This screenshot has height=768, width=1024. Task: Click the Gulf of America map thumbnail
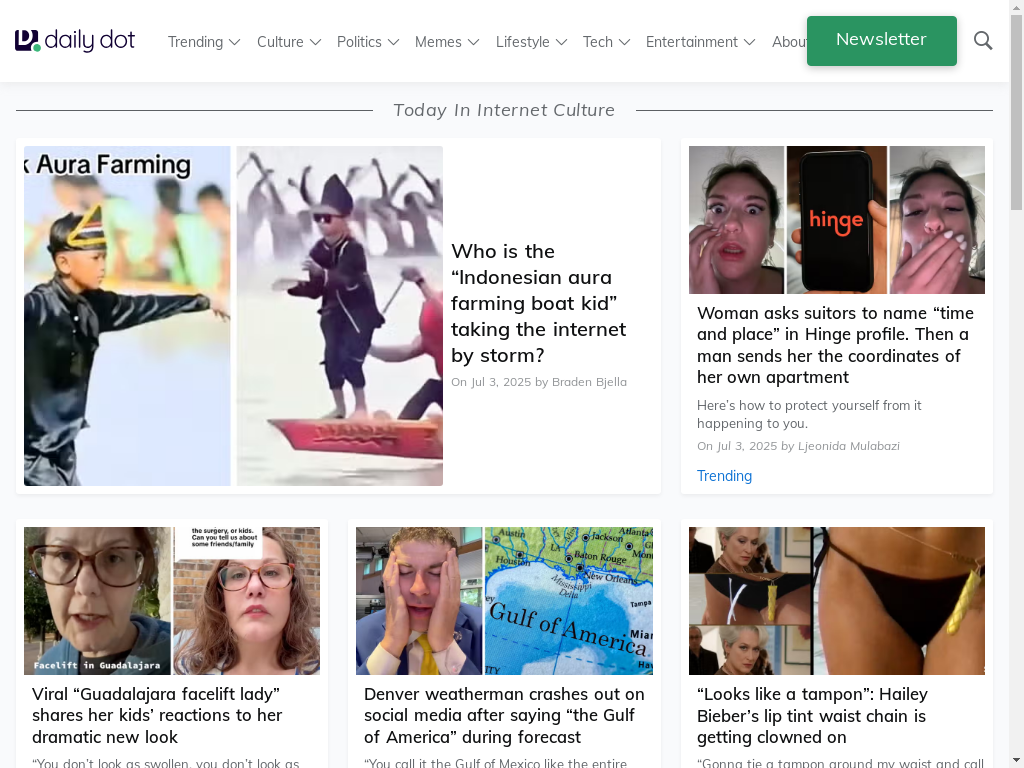pyautogui.click(x=504, y=601)
